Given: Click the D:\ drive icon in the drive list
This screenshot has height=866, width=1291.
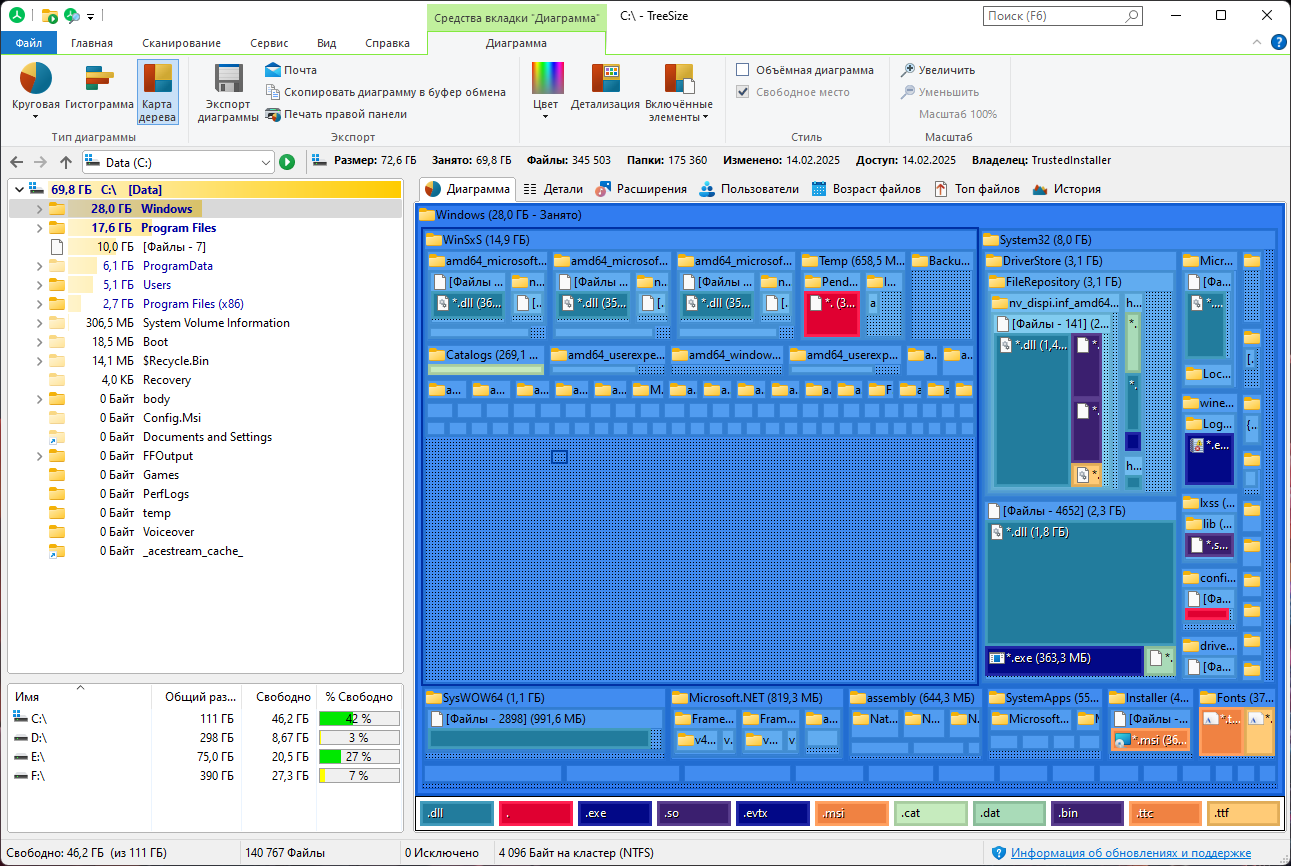Looking at the screenshot, I should 20,737.
